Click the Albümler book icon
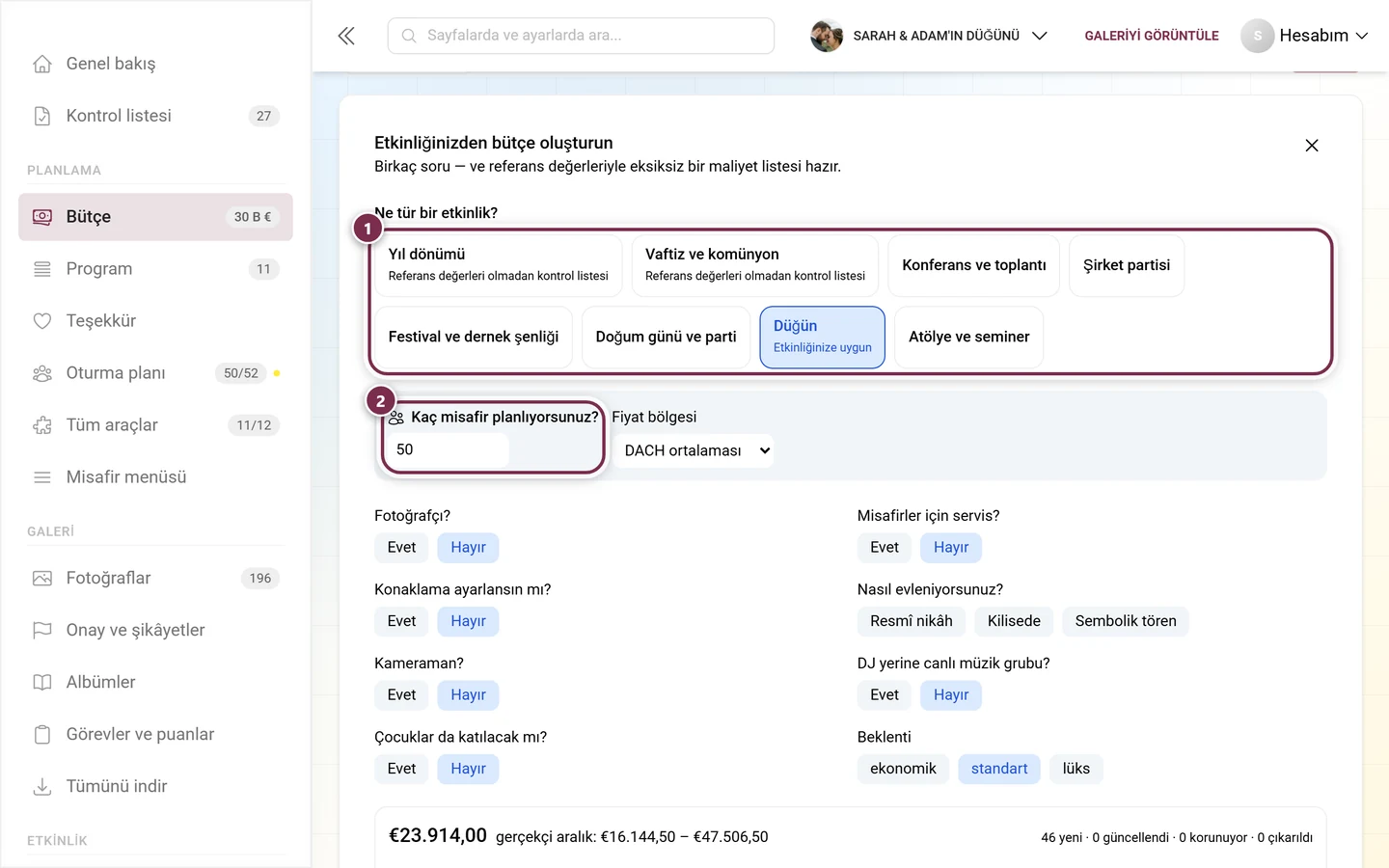The height and width of the screenshot is (868, 1389). [42, 683]
